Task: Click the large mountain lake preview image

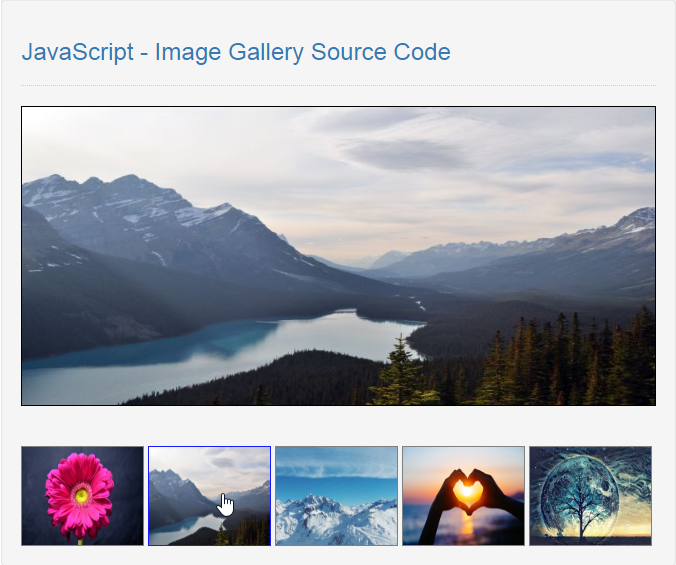Action: pyautogui.click(x=338, y=256)
